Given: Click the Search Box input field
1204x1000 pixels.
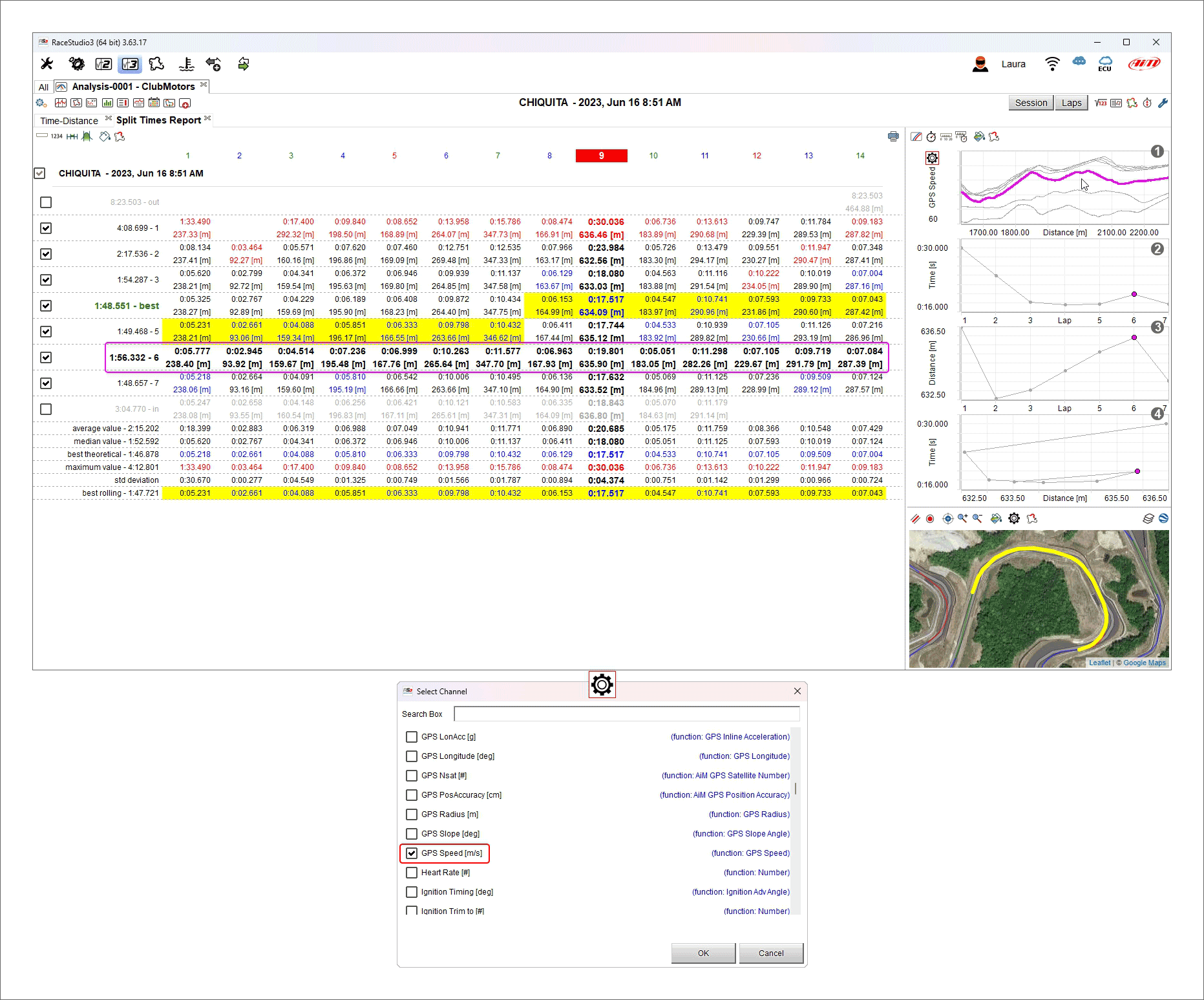Looking at the screenshot, I should 626,714.
